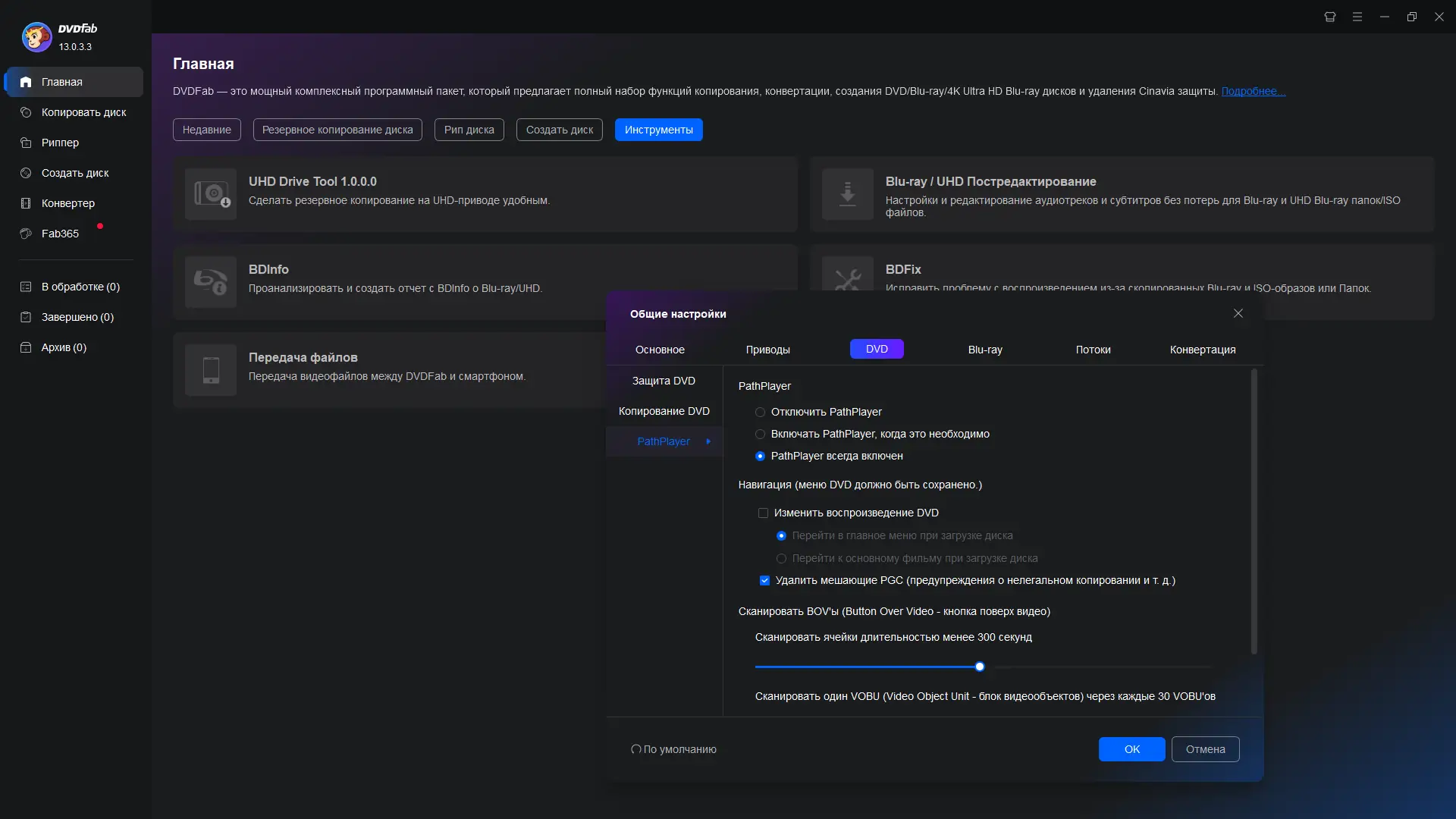Select 'Включать PathPlayer, когда это необходимо'
Viewport: 1456px width, 819px height.
pos(760,434)
